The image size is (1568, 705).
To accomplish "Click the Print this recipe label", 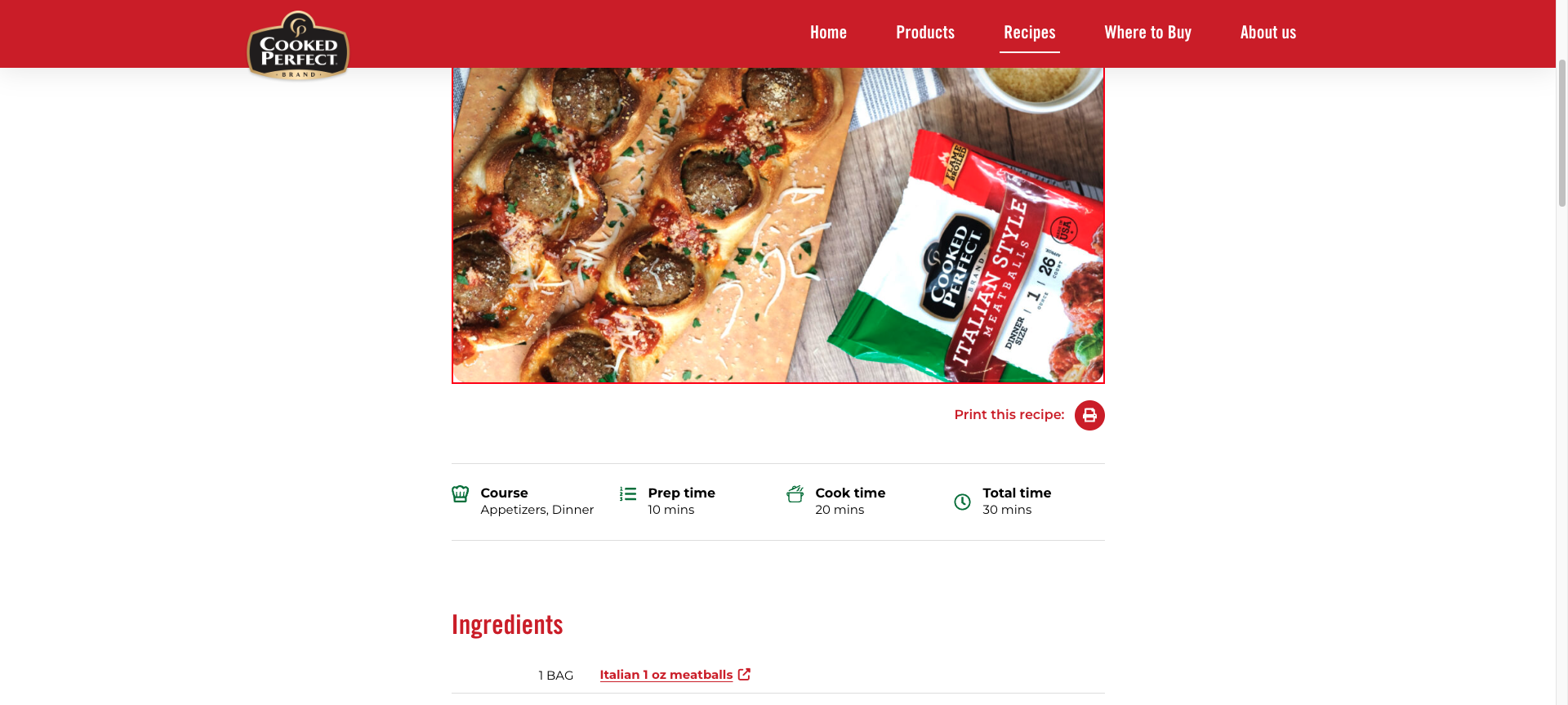I will pyautogui.click(x=1009, y=415).
